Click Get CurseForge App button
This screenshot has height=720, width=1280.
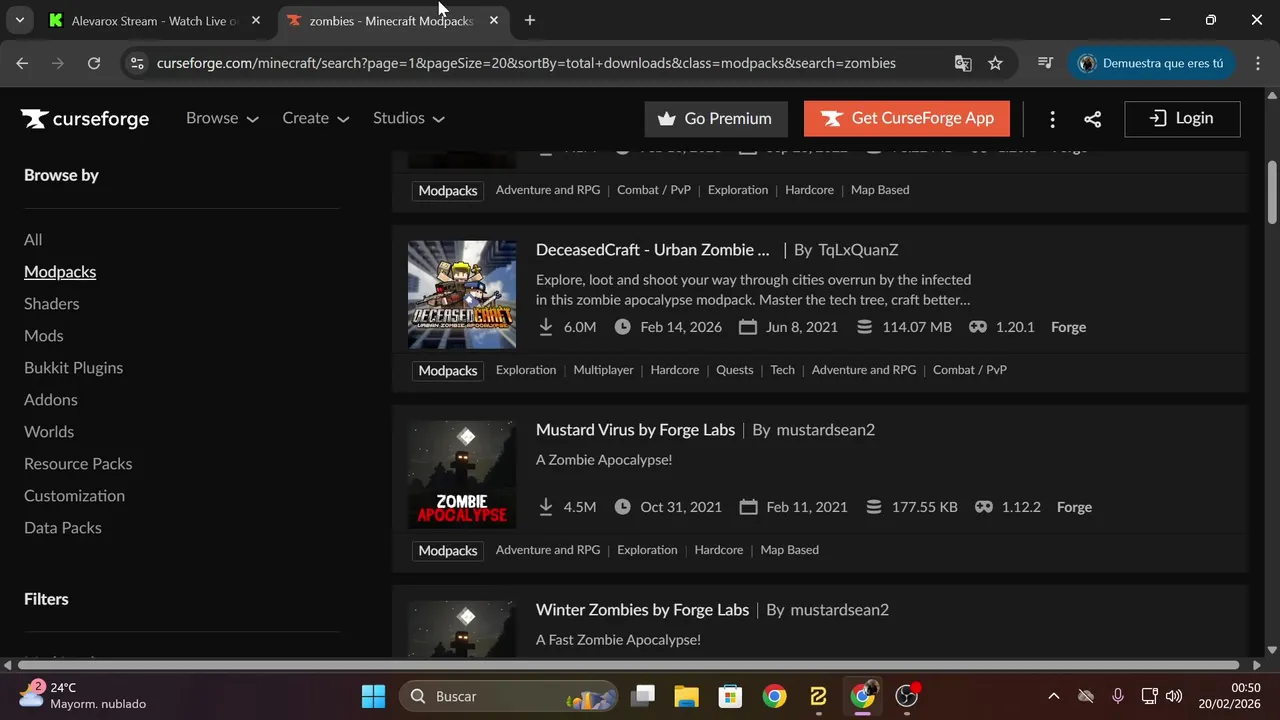point(907,119)
